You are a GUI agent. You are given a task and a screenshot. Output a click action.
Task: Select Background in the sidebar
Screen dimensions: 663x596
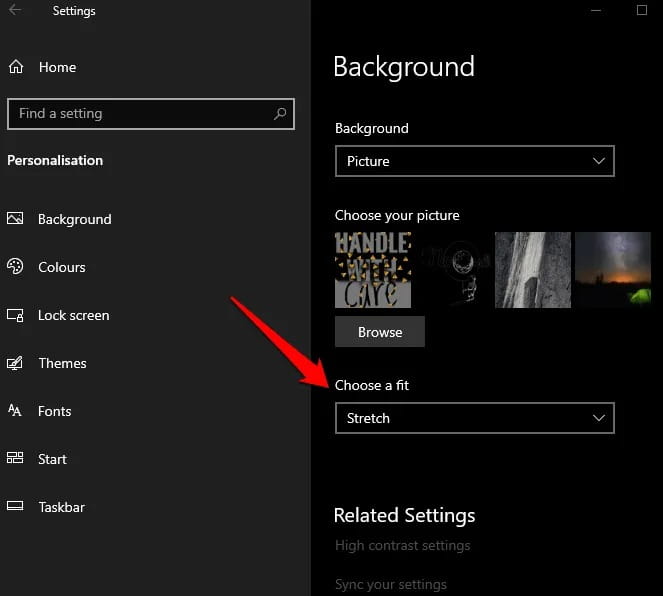[x=75, y=219]
